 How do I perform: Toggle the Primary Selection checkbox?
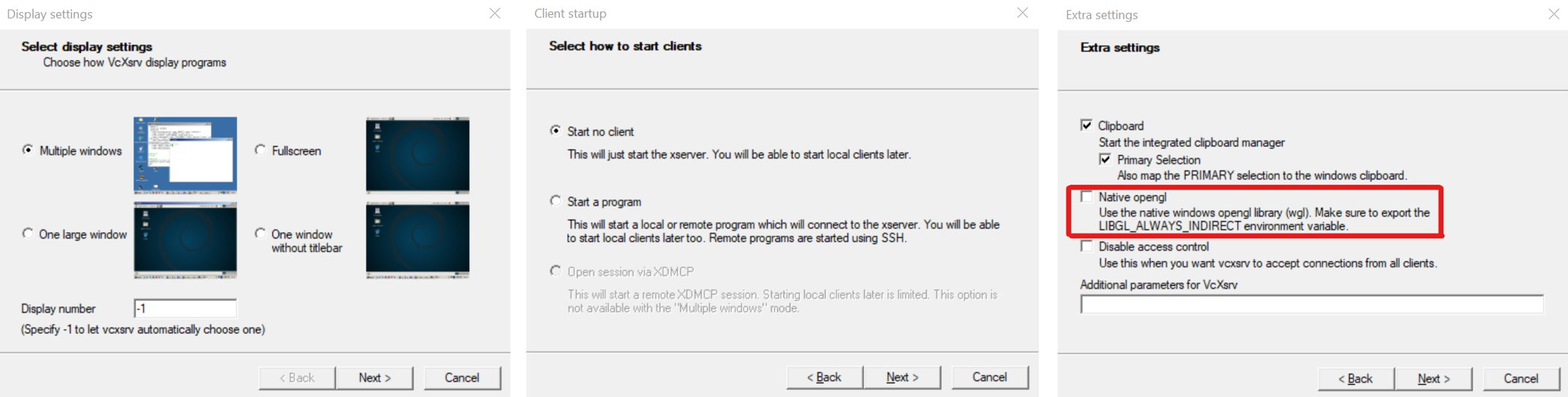[1105, 159]
